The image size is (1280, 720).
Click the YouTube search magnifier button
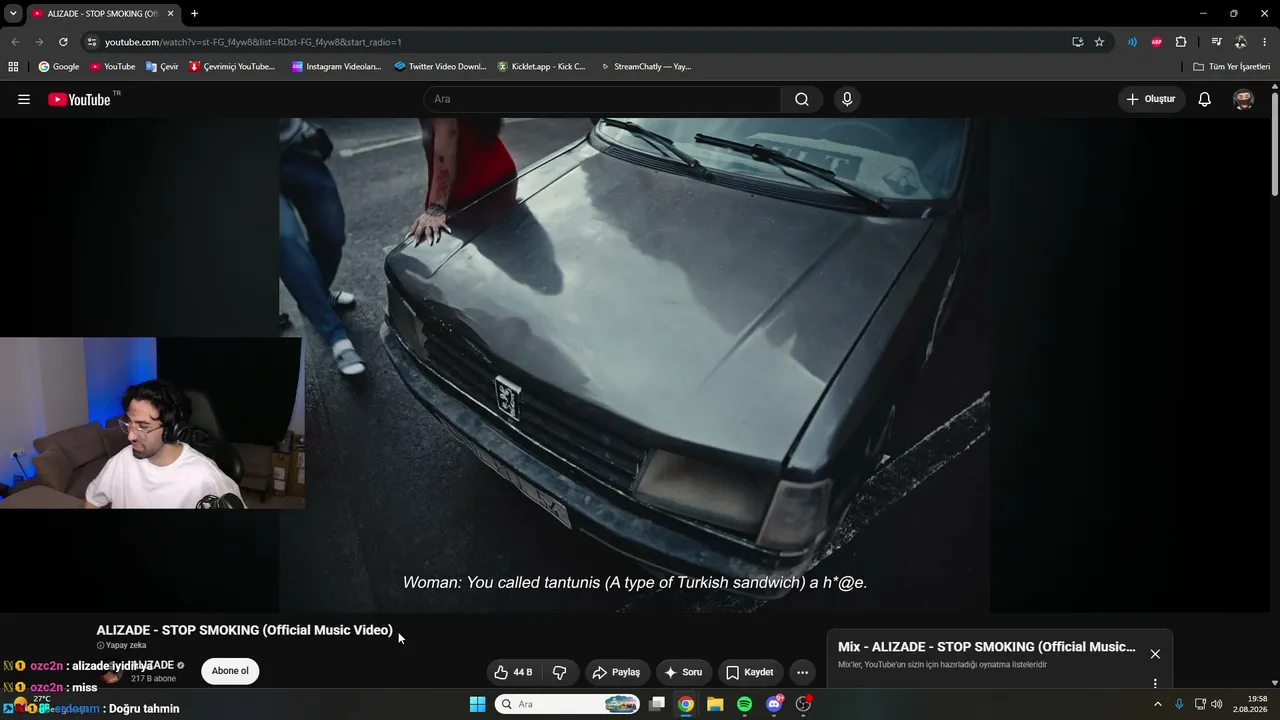click(802, 99)
